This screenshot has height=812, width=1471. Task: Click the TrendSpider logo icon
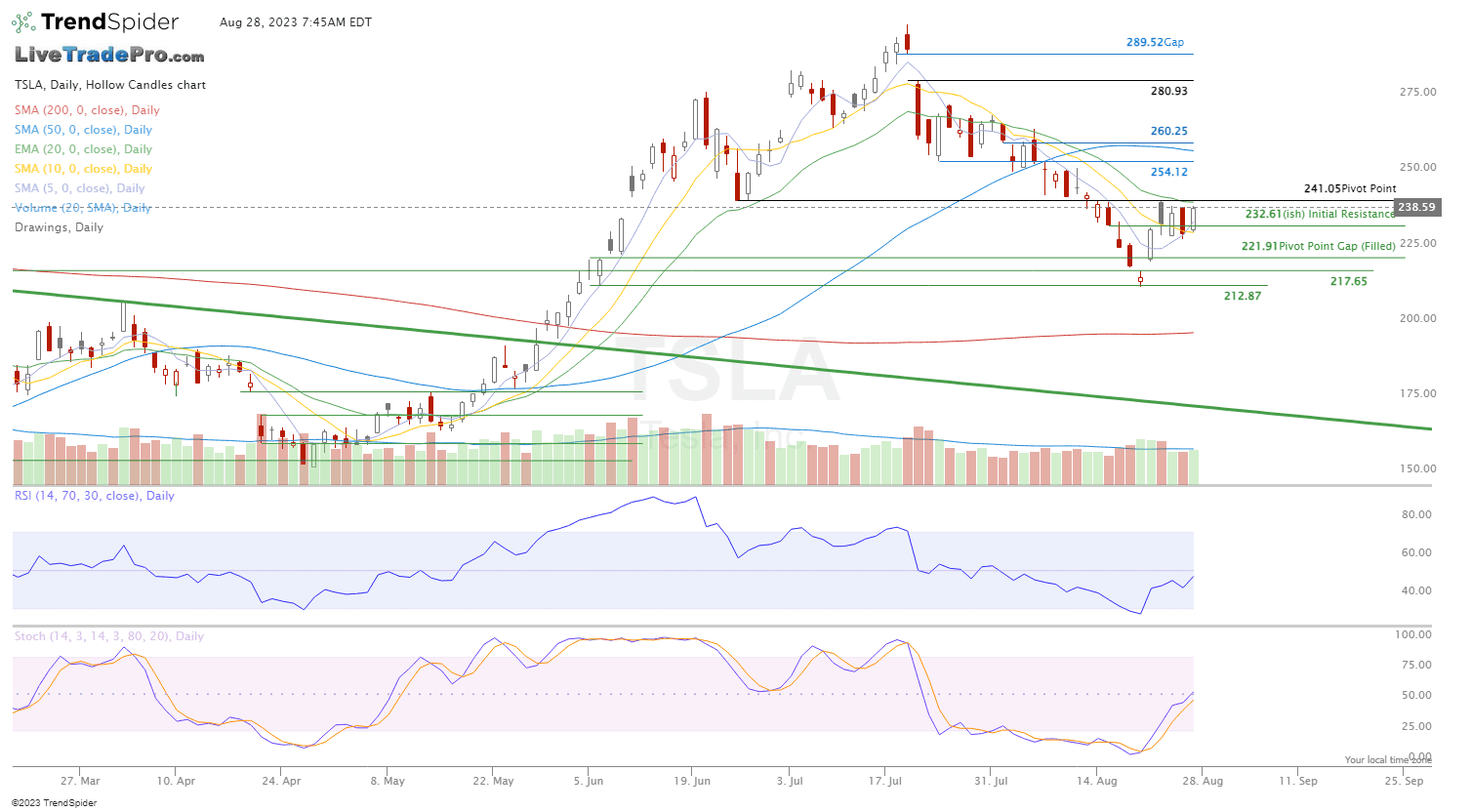(24, 21)
